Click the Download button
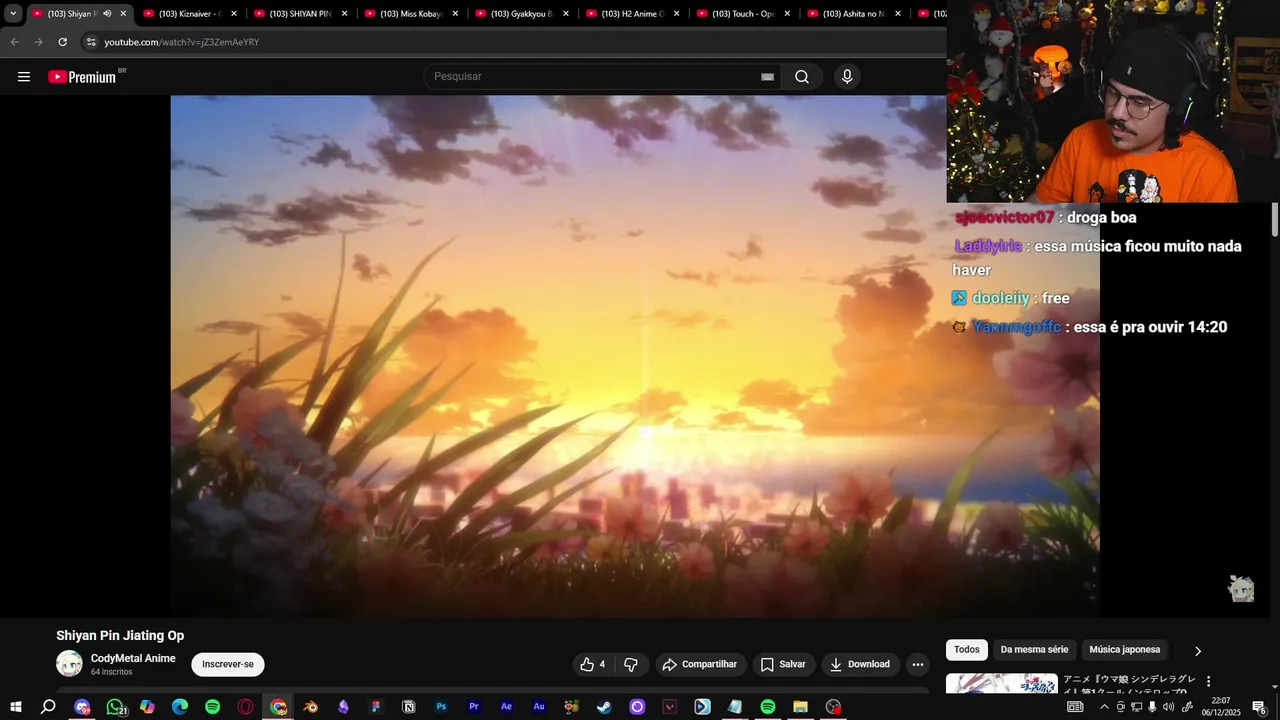The image size is (1280, 720). tap(860, 664)
